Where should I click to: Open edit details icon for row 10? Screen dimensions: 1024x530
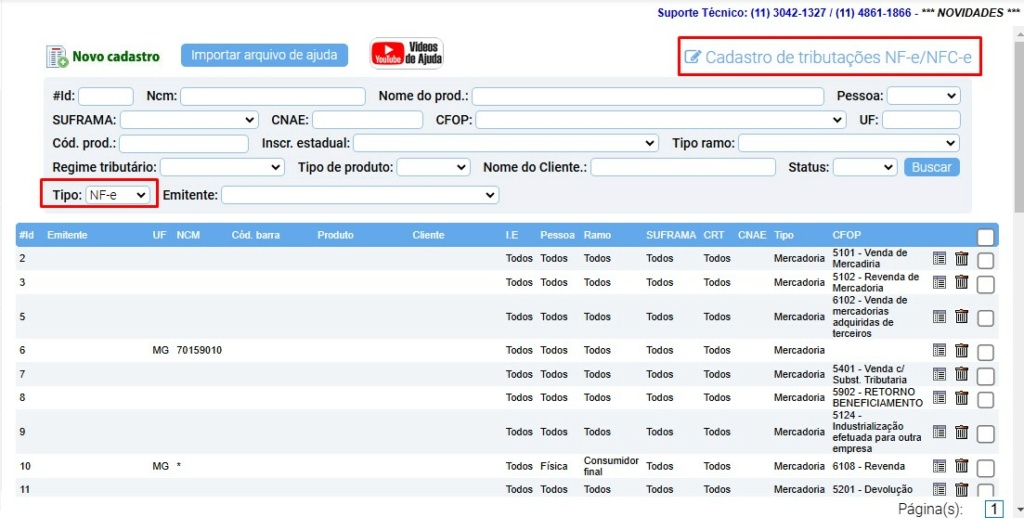(x=939, y=466)
